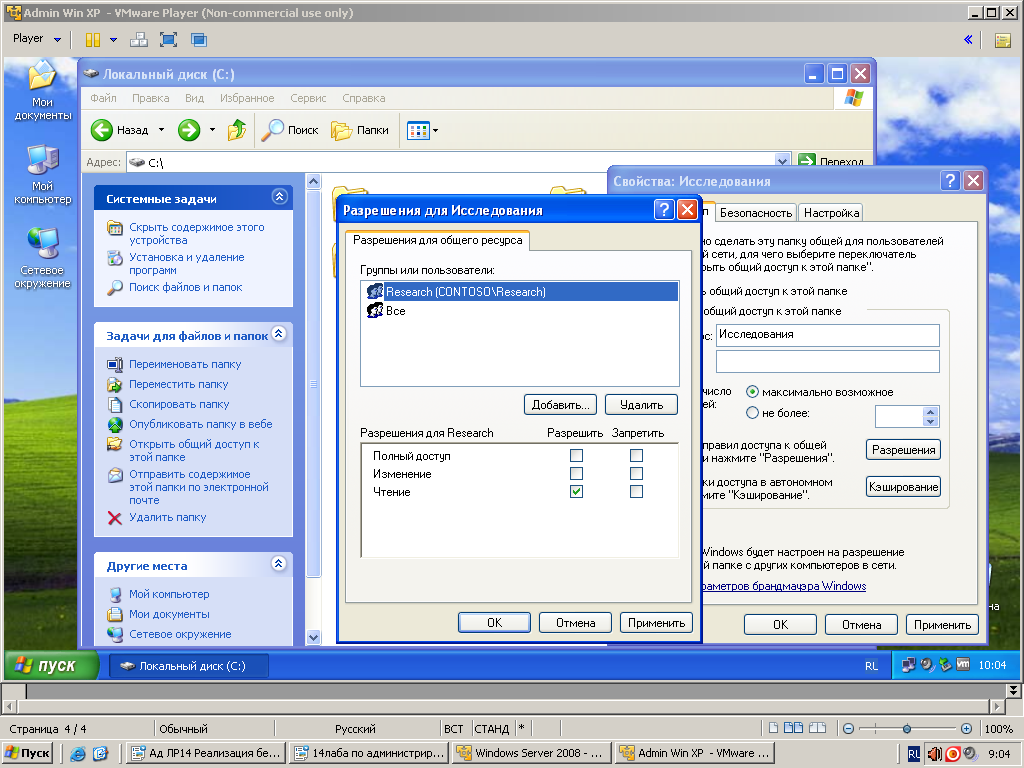The height and width of the screenshot is (768, 1024).
Task: Click Go (Переход) arrow icon in address bar
Action: pyautogui.click(x=807, y=161)
